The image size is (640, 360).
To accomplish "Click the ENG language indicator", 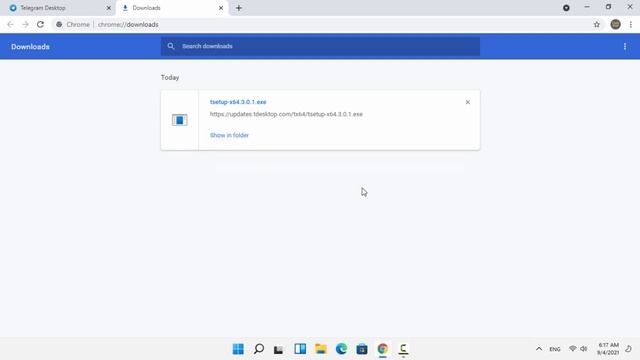I will [555, 349].
